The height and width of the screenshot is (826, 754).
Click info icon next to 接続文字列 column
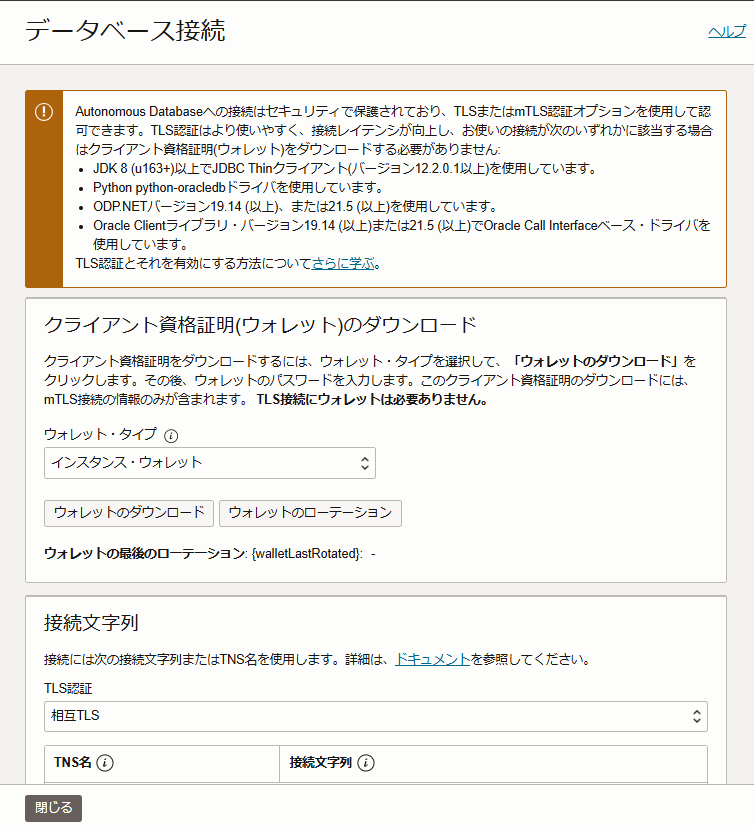366,762
